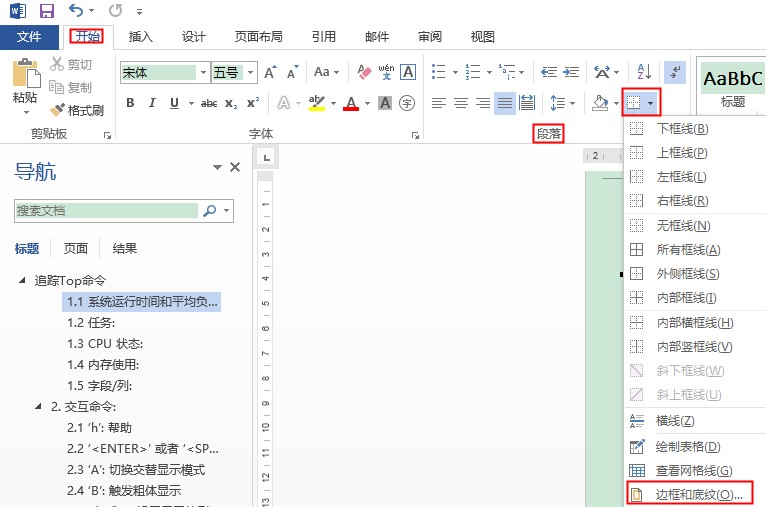Open the borders dropdown arrow
The image size is (766, 507).
(x=650, y=103)
